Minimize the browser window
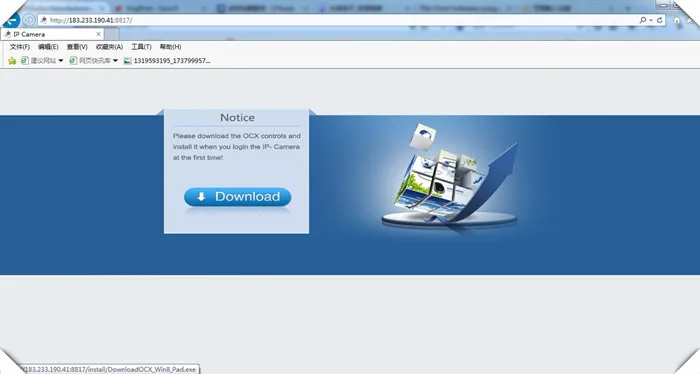This screenshot has width=700, height=374. pyautogui.click(x=663, y=4)
